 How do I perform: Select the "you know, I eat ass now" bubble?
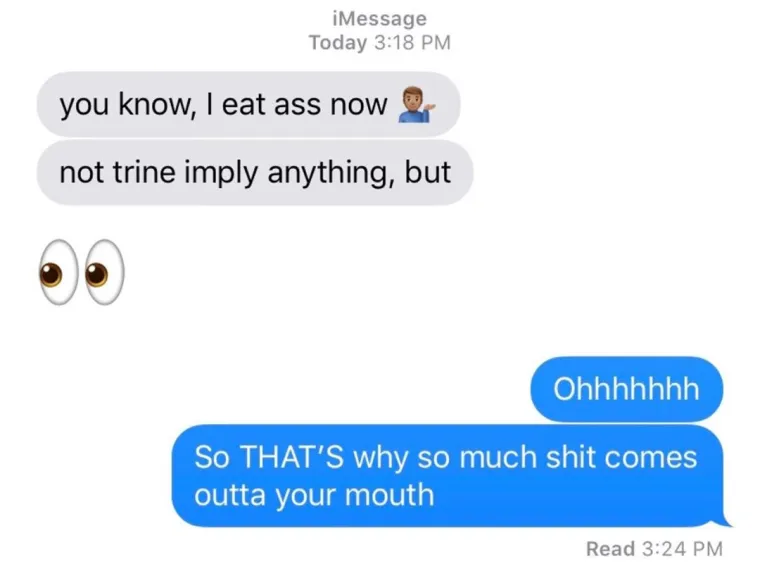click(x=248, y=104)
